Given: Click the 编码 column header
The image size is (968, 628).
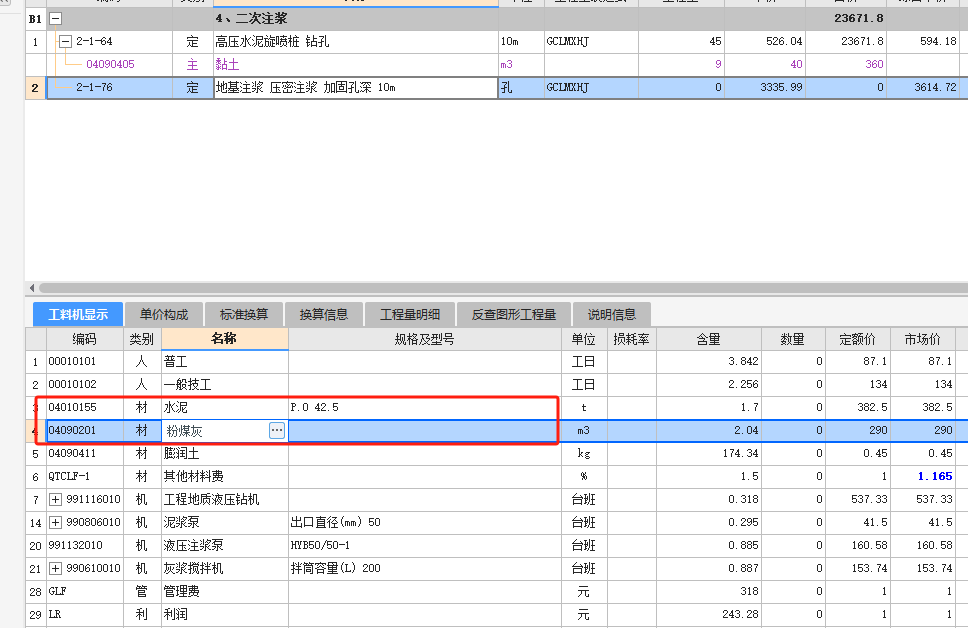Looking at the screenshot, I should point(85,339).
